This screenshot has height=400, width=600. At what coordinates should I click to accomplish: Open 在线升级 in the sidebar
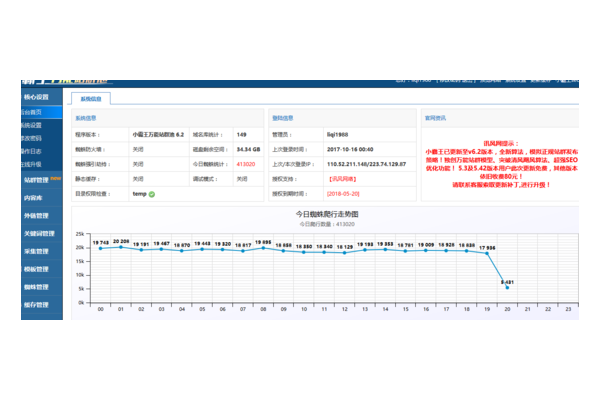coord(33,163)
